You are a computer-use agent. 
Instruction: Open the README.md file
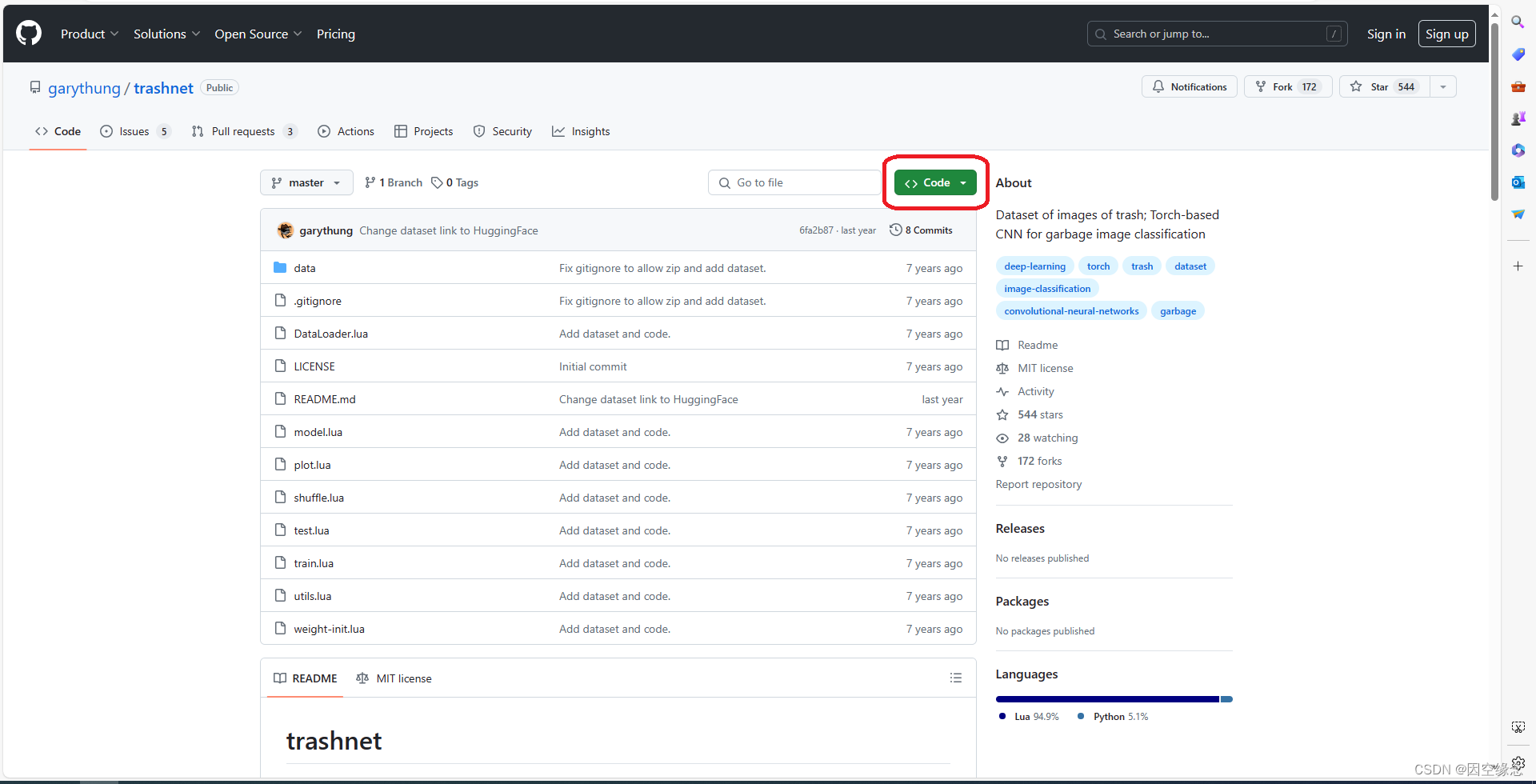pos(324,399)
